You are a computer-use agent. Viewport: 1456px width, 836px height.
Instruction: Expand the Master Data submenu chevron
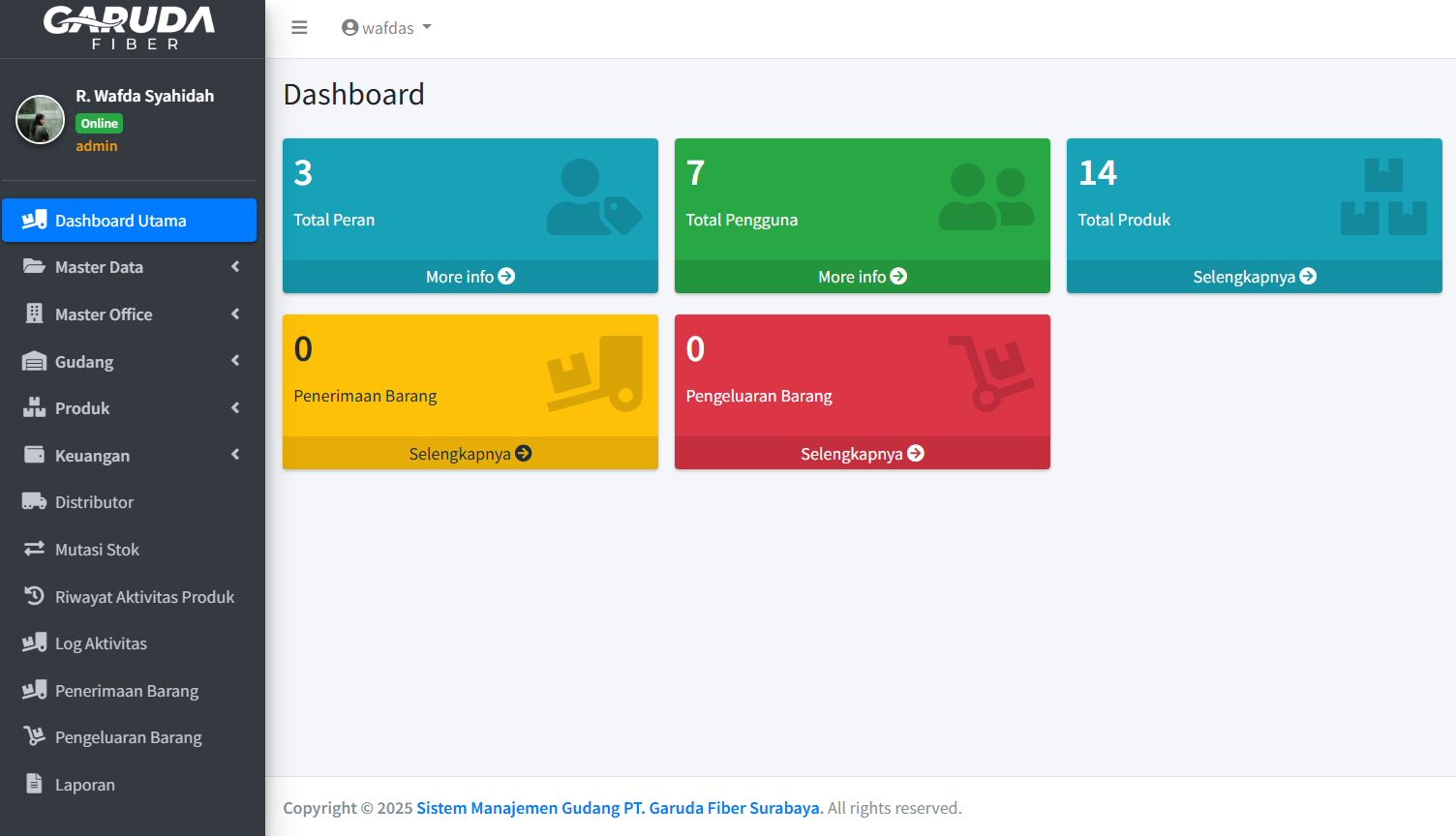click(x=234, y=267)
